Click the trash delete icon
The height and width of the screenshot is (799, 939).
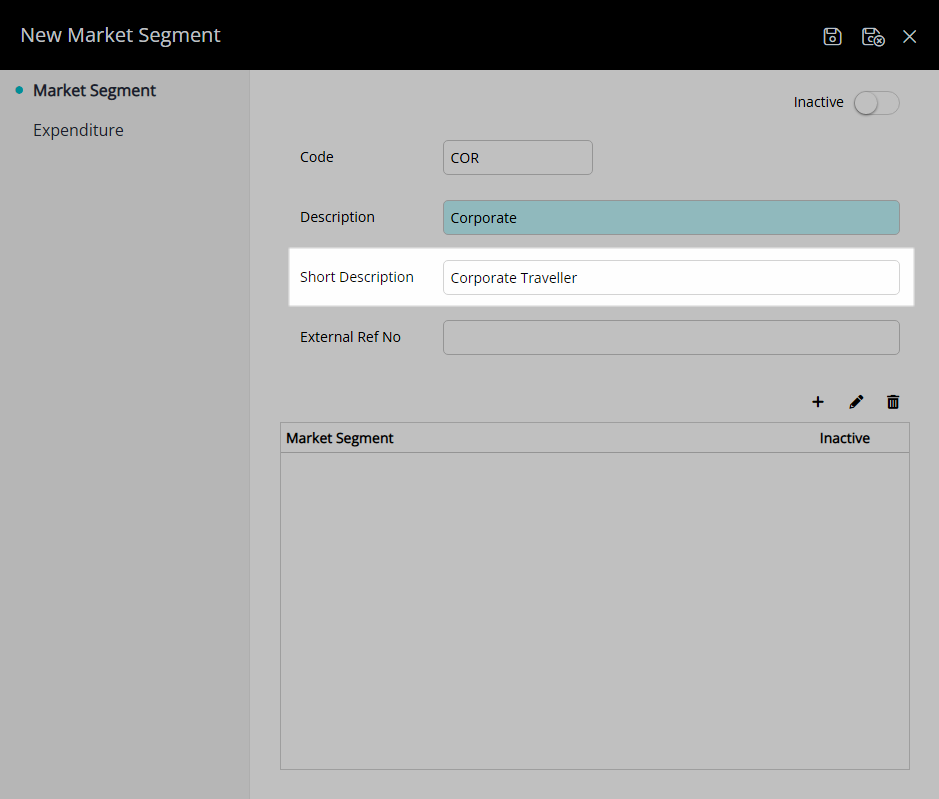coord(893,402)
